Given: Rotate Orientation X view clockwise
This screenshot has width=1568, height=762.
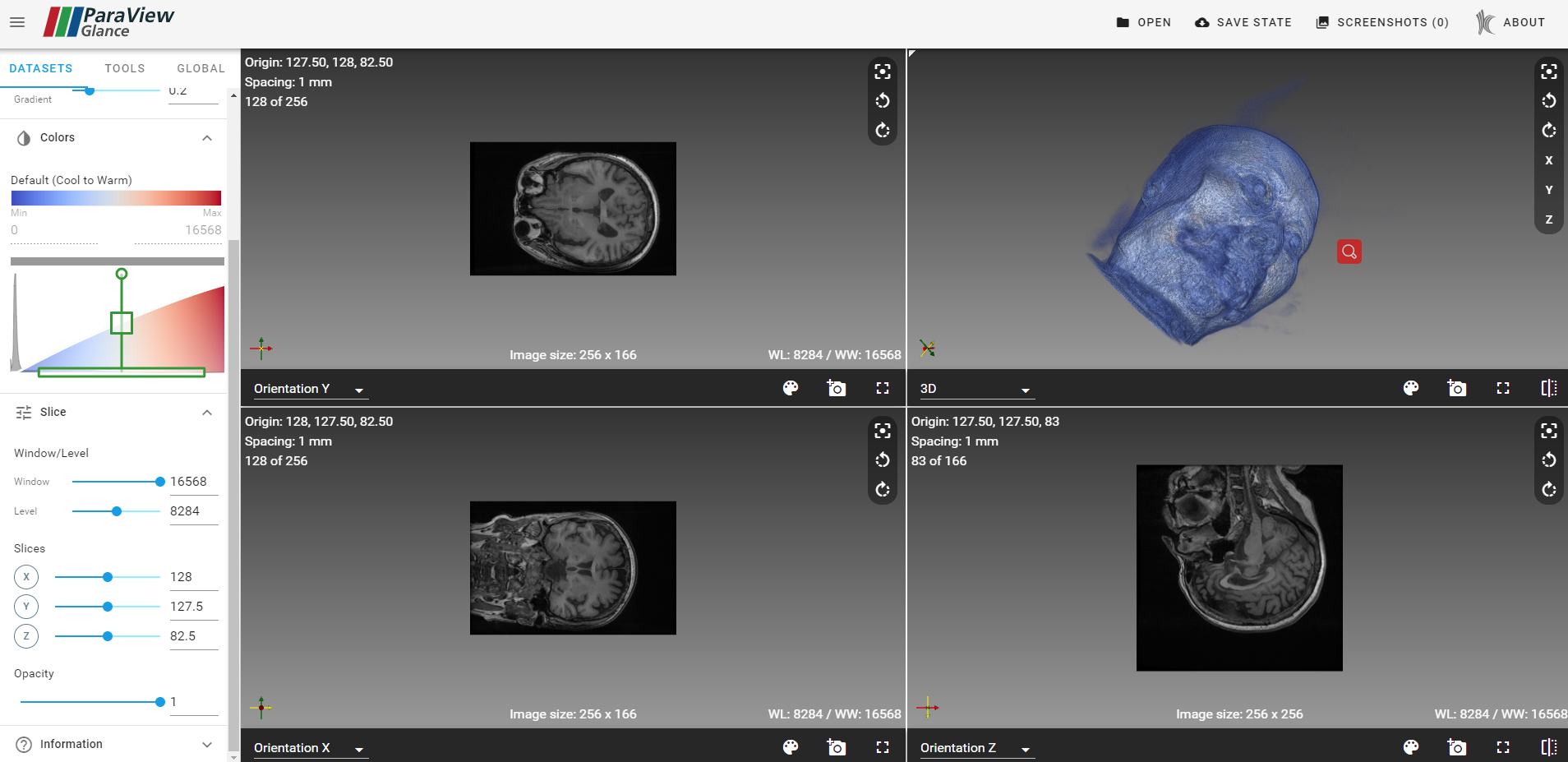Looking at the screenshot, I should click(x=883, y=490).
